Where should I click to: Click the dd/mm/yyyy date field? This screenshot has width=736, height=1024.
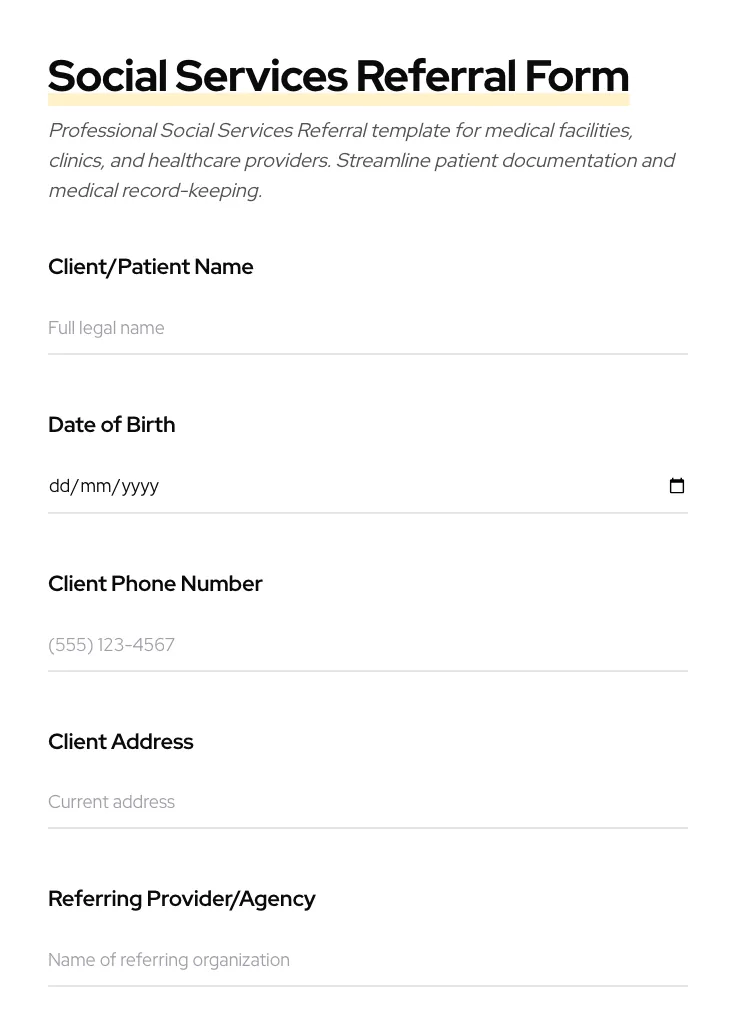[300, 486]
